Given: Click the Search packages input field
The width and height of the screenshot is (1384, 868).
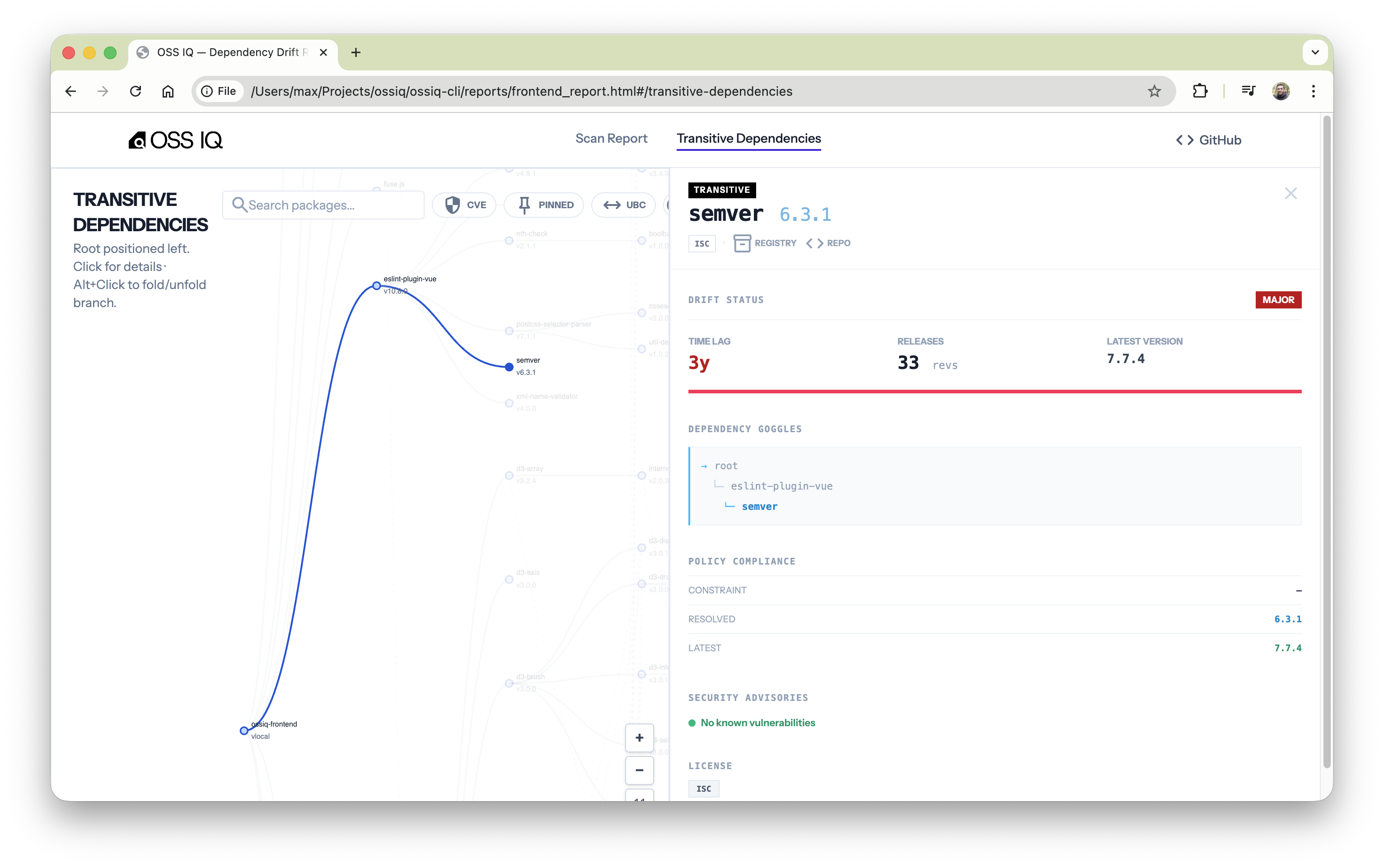Looking at the screenshot, I should 323,205.
